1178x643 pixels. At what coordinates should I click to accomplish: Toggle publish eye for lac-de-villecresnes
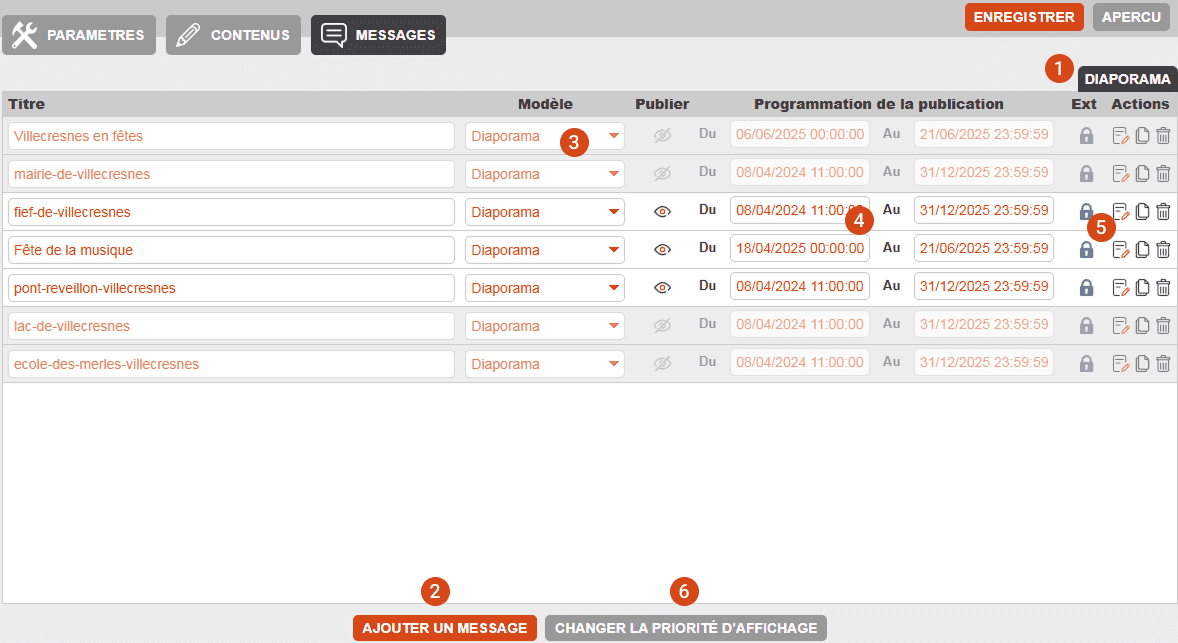point(661,326)
